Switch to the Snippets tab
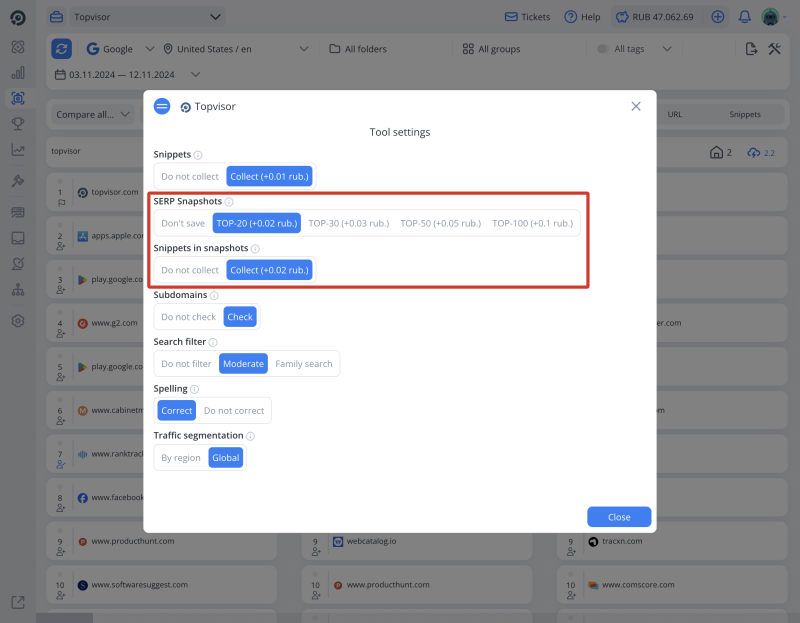The image size is (800, 623). (746, 114)
